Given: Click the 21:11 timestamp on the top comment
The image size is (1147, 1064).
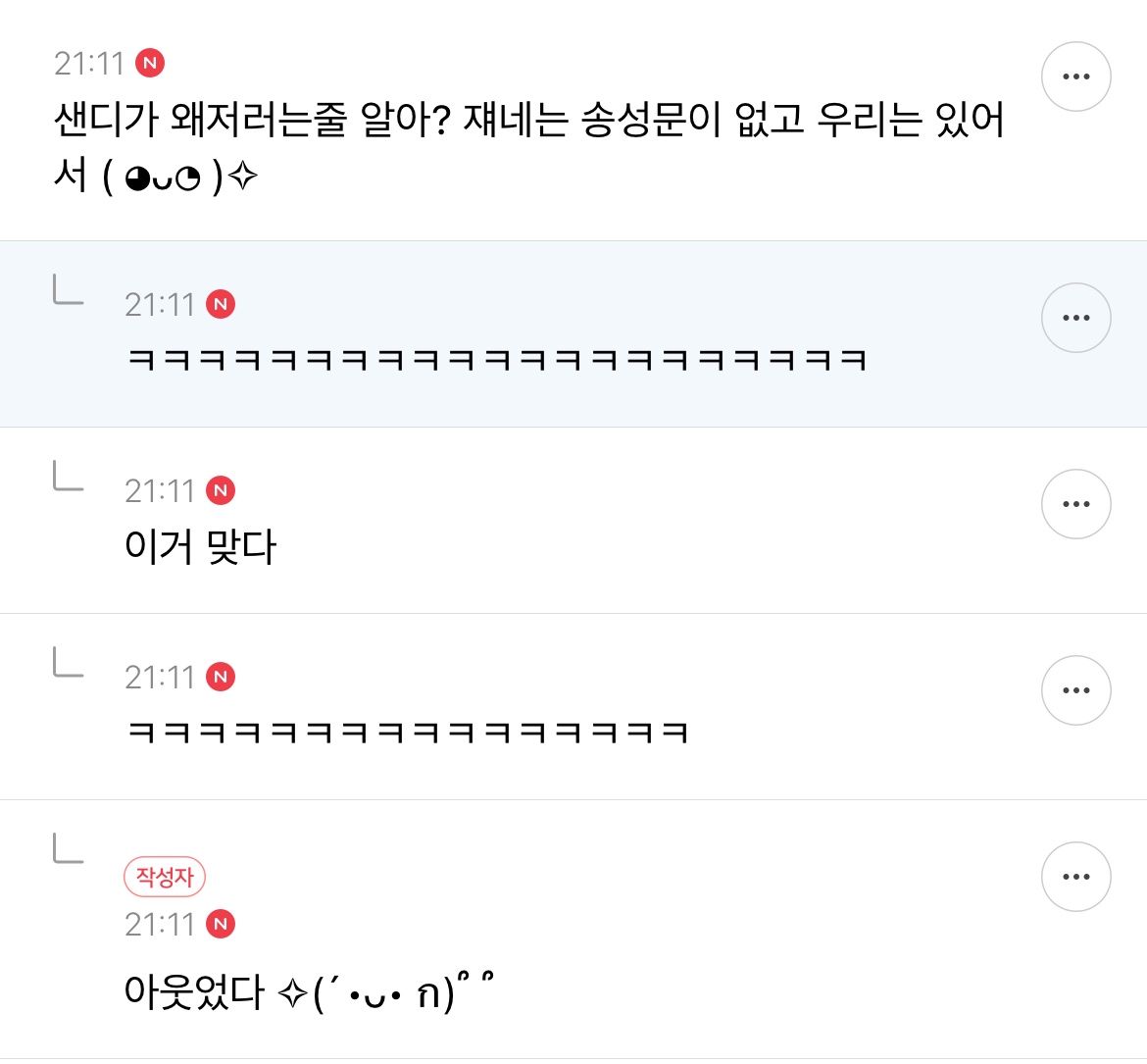Looking at the screenshot, I should pos(89,64).
